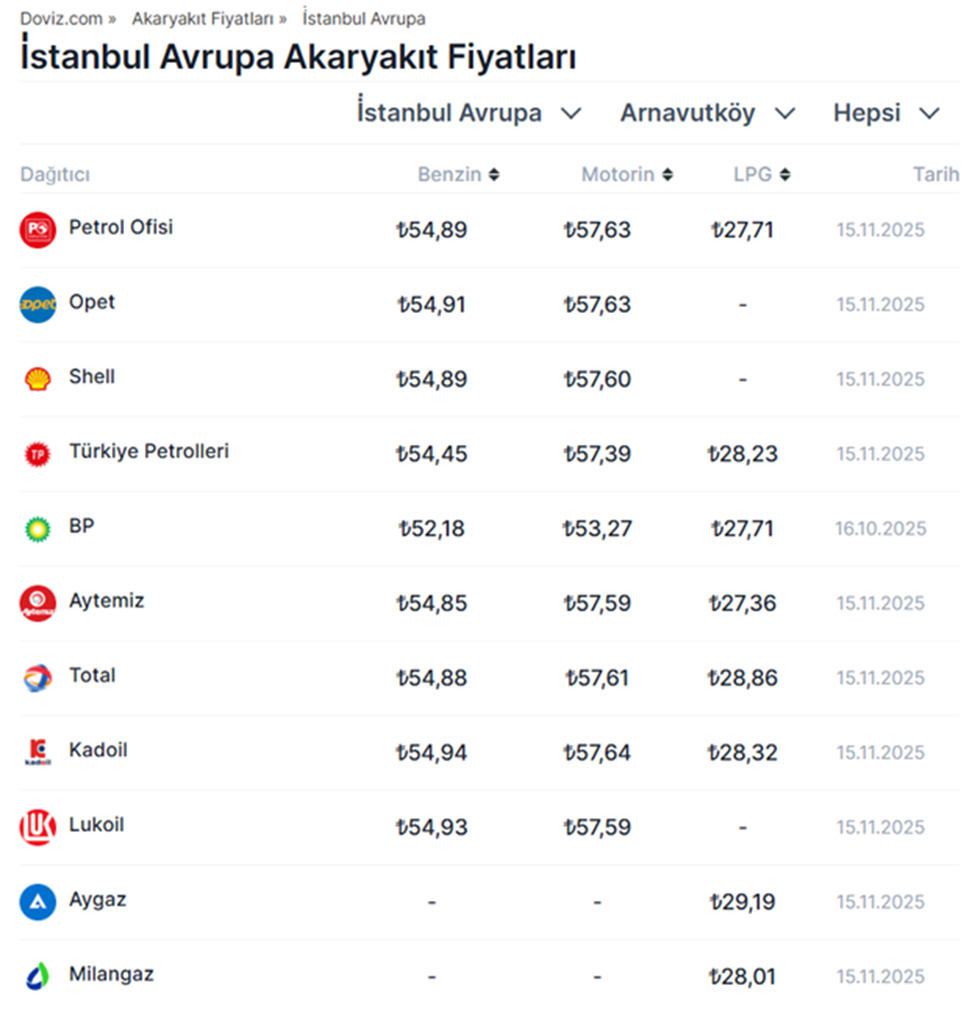Sort the table by Motorin price
The height and width of the screenshot is (1014, 975).
[x=627, y=175]
